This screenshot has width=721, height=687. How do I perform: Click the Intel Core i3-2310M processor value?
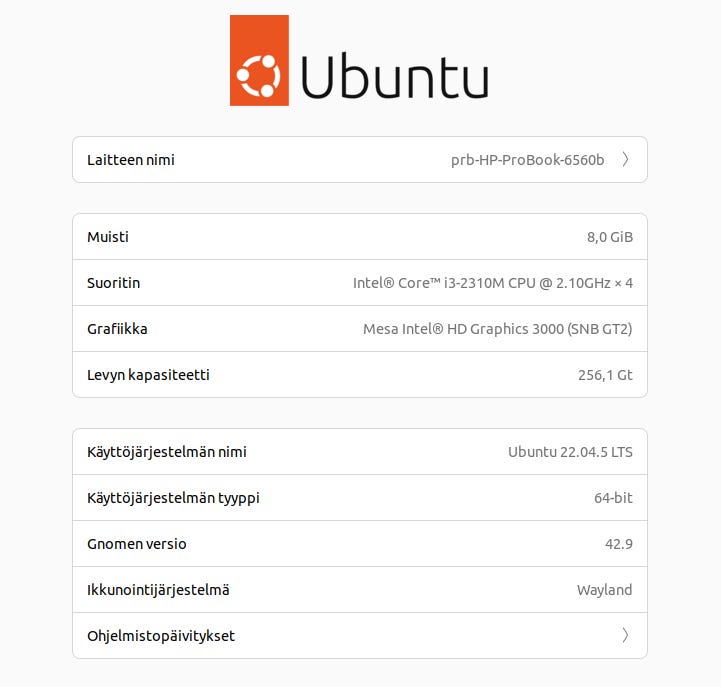point(492,283)
